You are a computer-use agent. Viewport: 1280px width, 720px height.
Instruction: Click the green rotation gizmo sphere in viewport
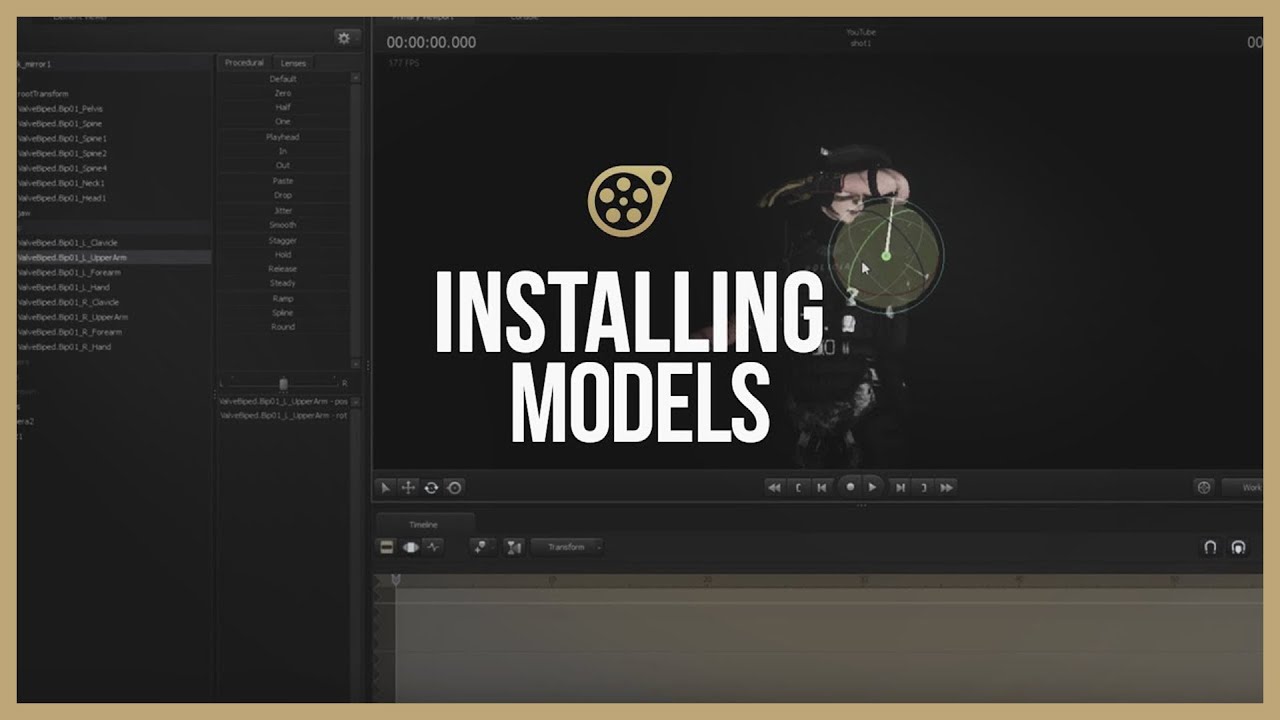886,255
